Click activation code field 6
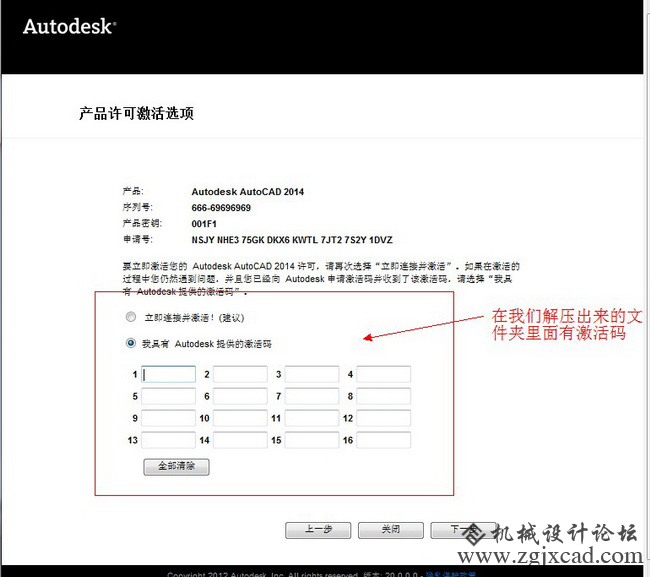The height and width of the screenshot is (577, 650). click(x=240, y=396)
